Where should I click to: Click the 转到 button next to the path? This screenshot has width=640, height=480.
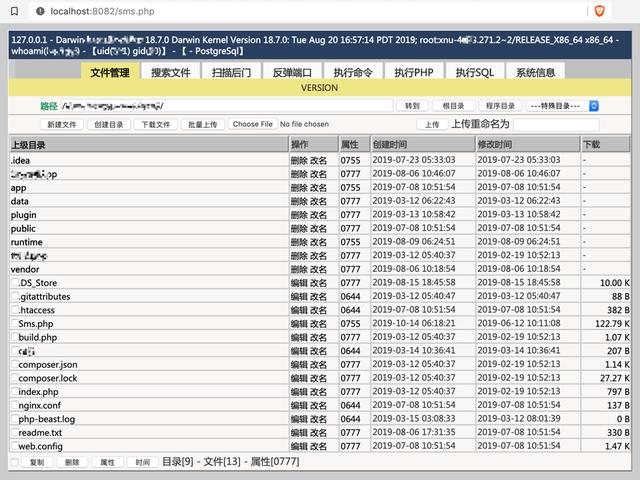[412, 106]
